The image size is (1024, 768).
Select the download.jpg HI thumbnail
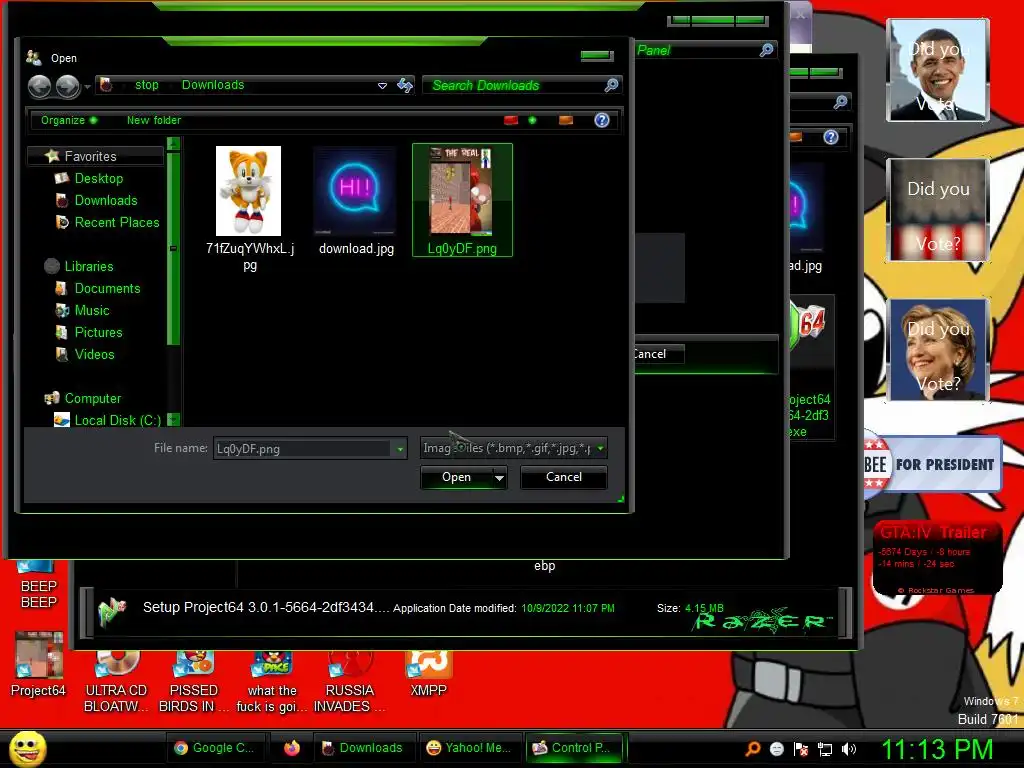356,191
